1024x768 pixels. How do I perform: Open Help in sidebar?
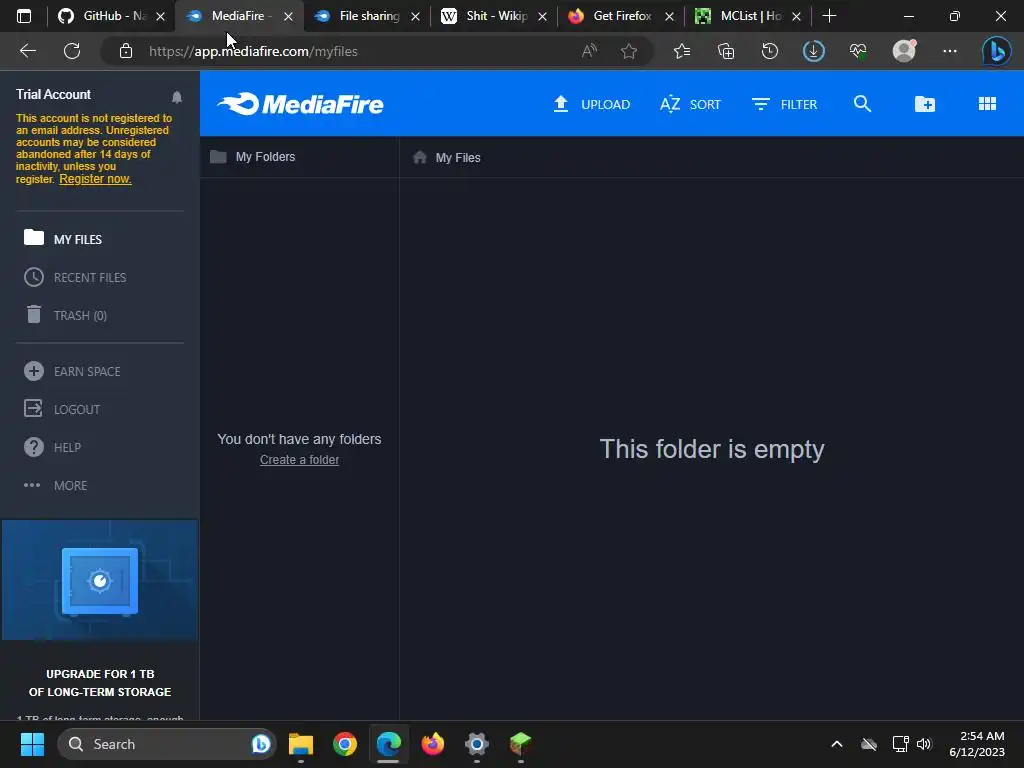(x=52, y=447)
